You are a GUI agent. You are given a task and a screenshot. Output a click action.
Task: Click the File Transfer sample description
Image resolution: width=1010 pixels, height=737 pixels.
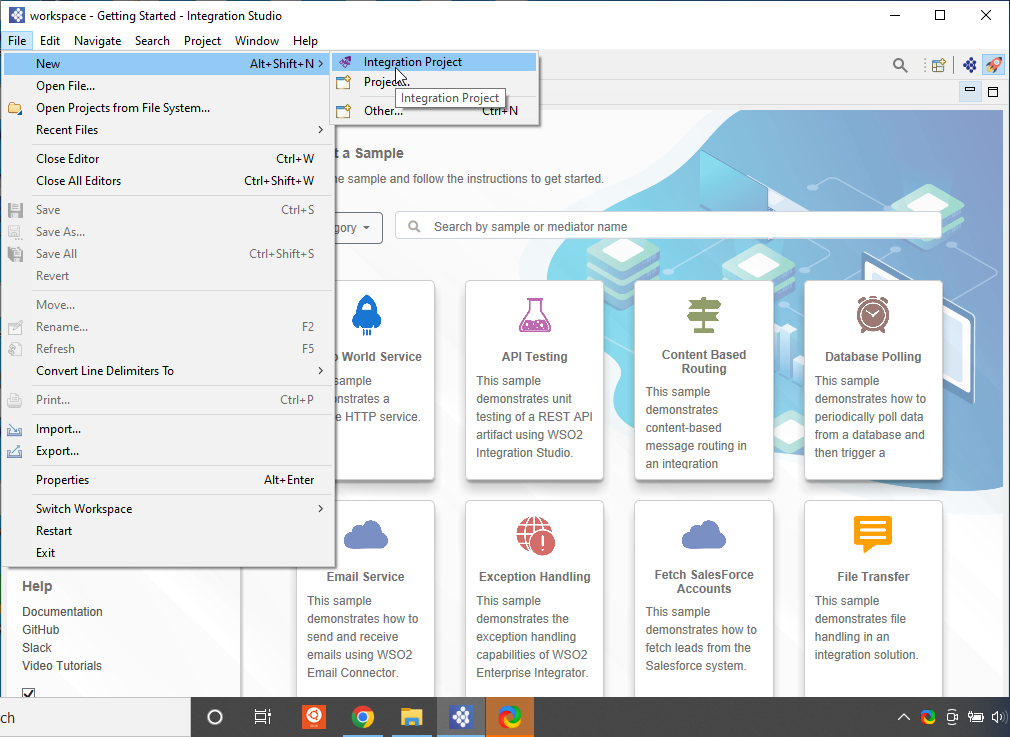pos(866,627)
